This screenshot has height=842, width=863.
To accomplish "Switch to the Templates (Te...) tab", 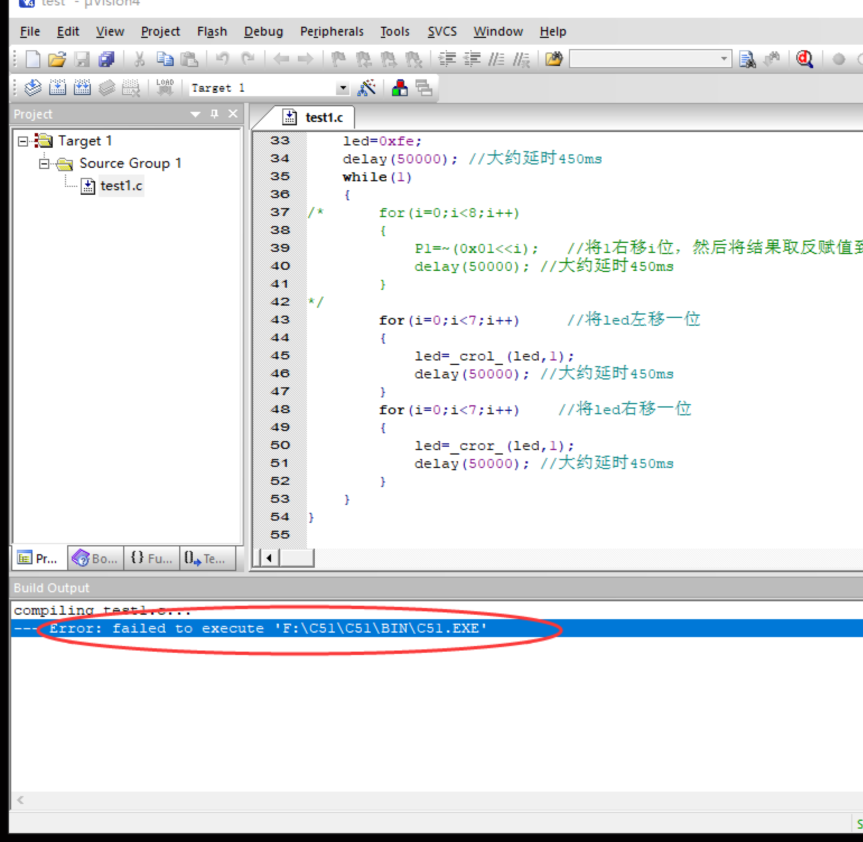I will pyautogui.click(x=207, y=559).
